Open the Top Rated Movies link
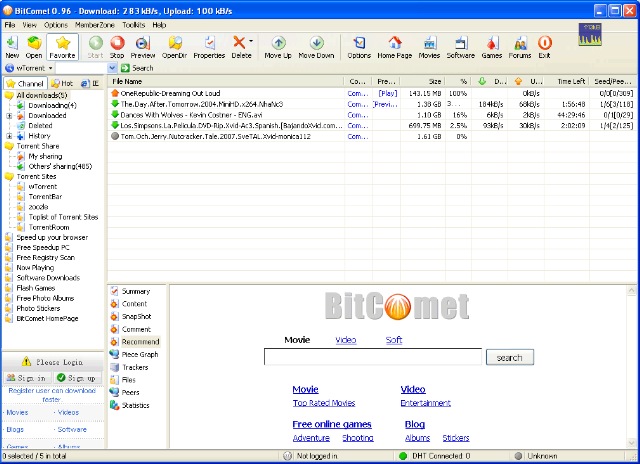The height and width of the screenshot is (464, 640). 324,403
